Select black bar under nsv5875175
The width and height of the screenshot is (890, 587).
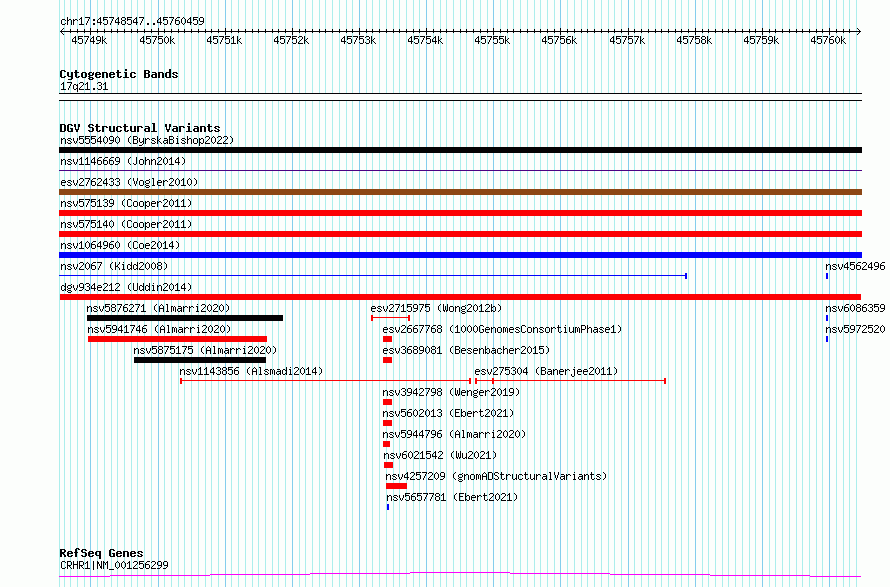[x=200, y=360]
